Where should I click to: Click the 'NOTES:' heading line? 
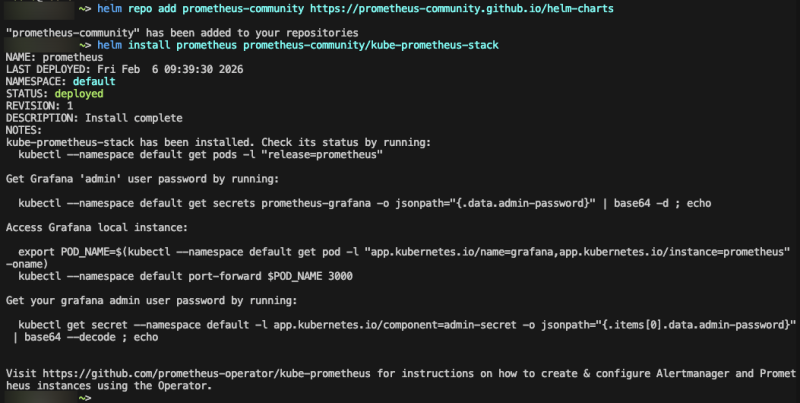point(24,130)
